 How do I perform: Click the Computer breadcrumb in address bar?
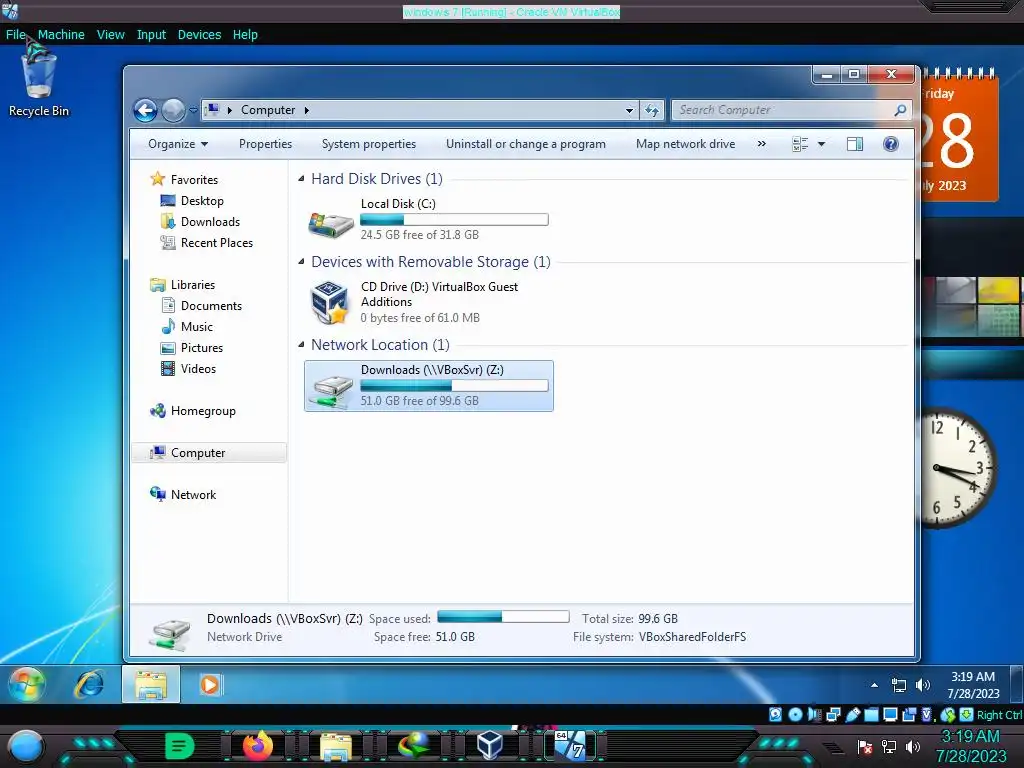(268, 110)
